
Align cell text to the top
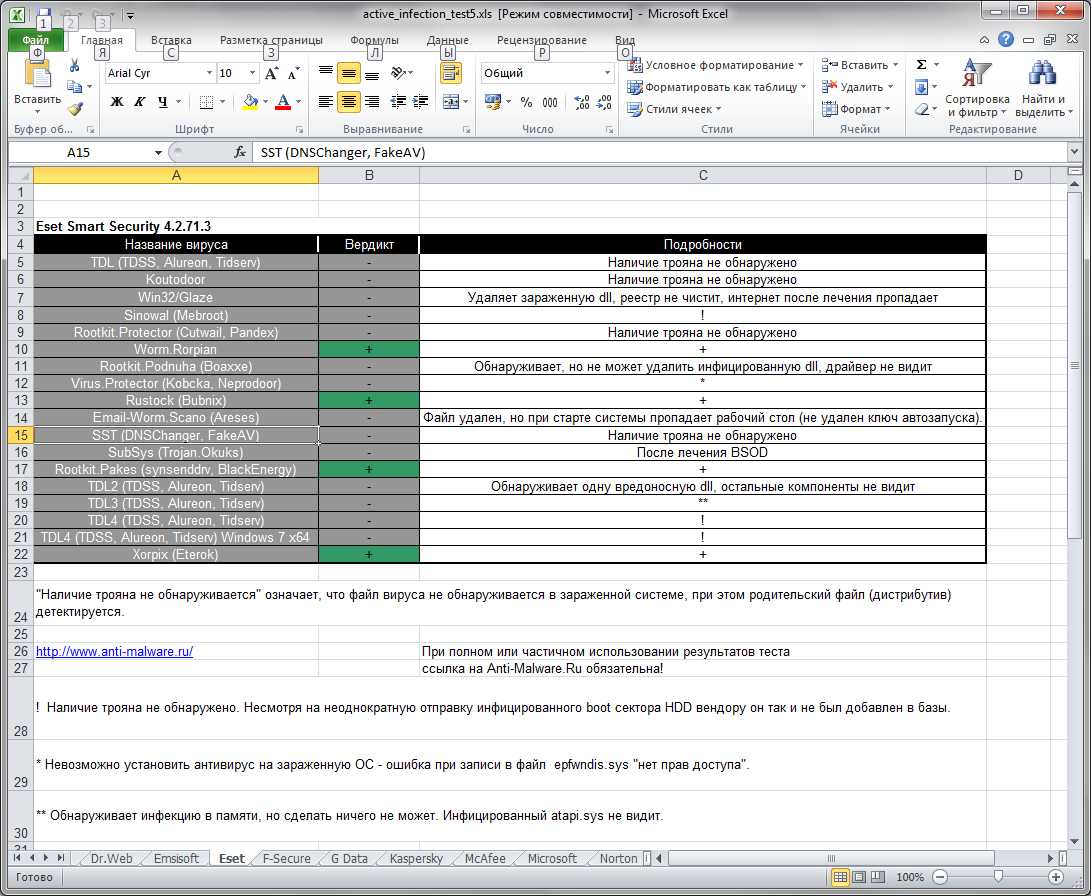326,73
